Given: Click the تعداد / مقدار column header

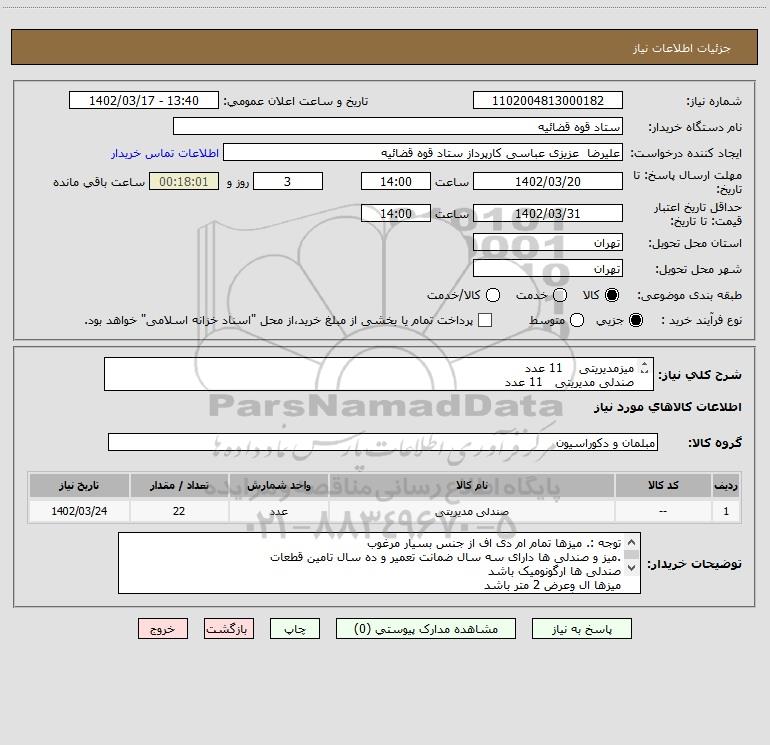Looking at the screenshot, I should 179,485.
